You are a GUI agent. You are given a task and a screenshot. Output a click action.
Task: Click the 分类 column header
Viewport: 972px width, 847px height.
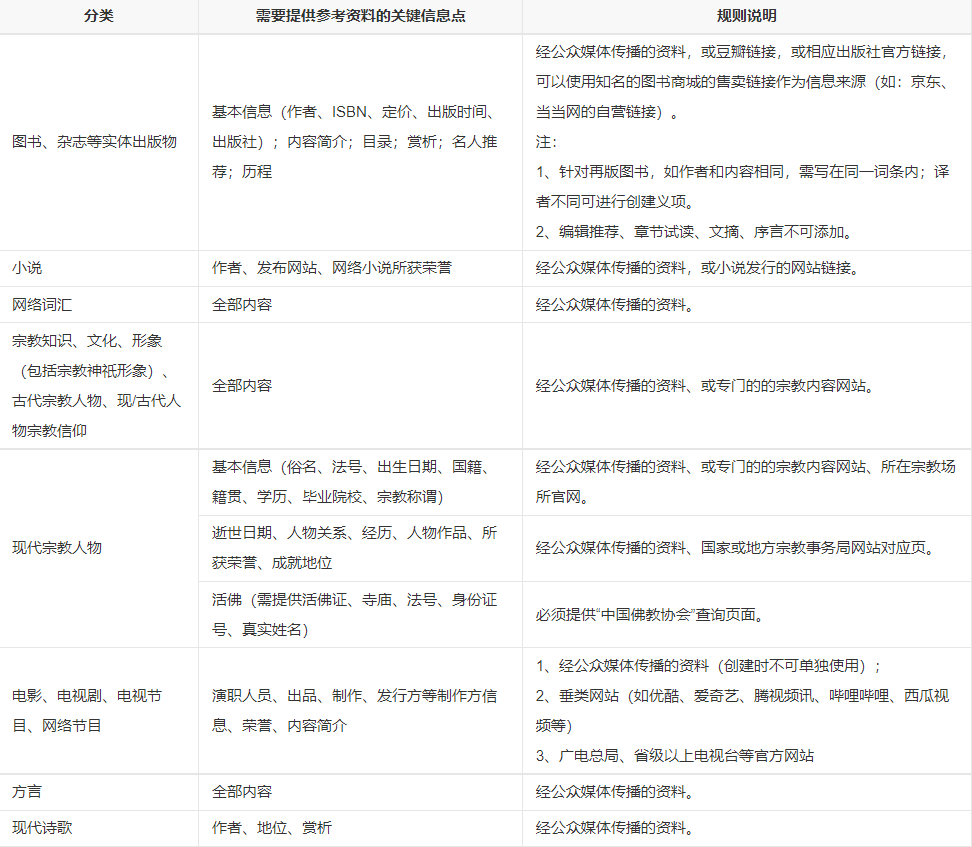click(99, 16)
